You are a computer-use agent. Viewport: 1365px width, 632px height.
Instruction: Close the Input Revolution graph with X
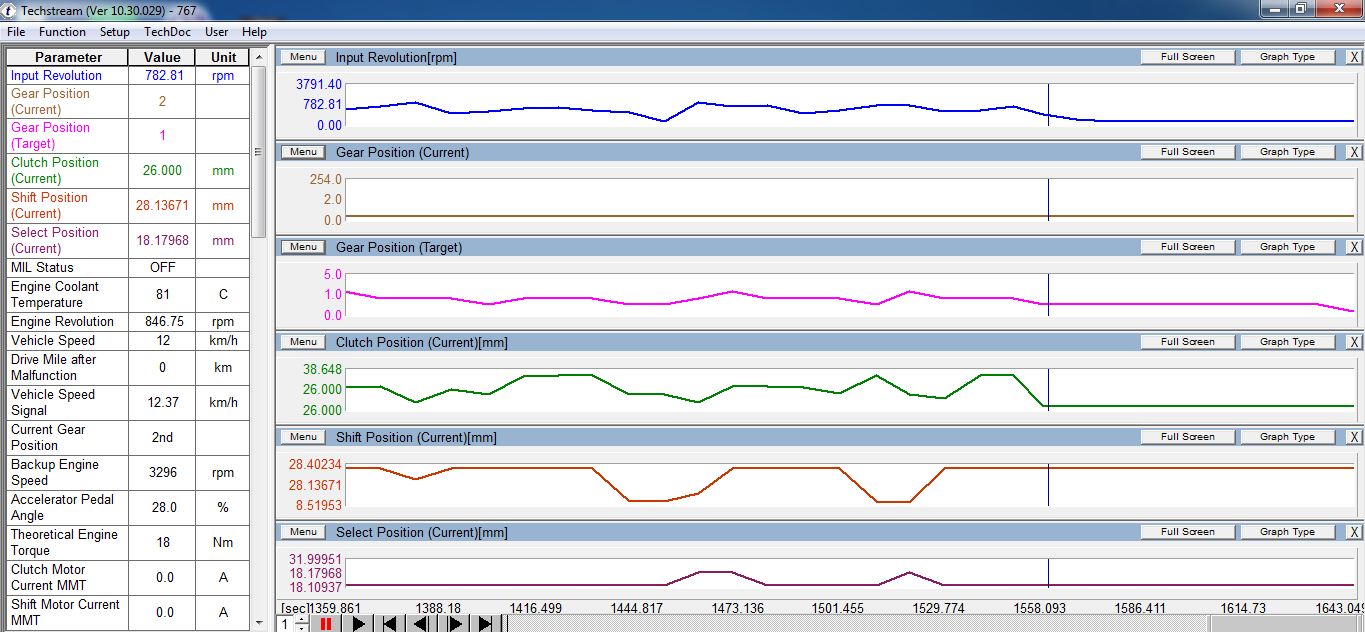(1354, 57)
